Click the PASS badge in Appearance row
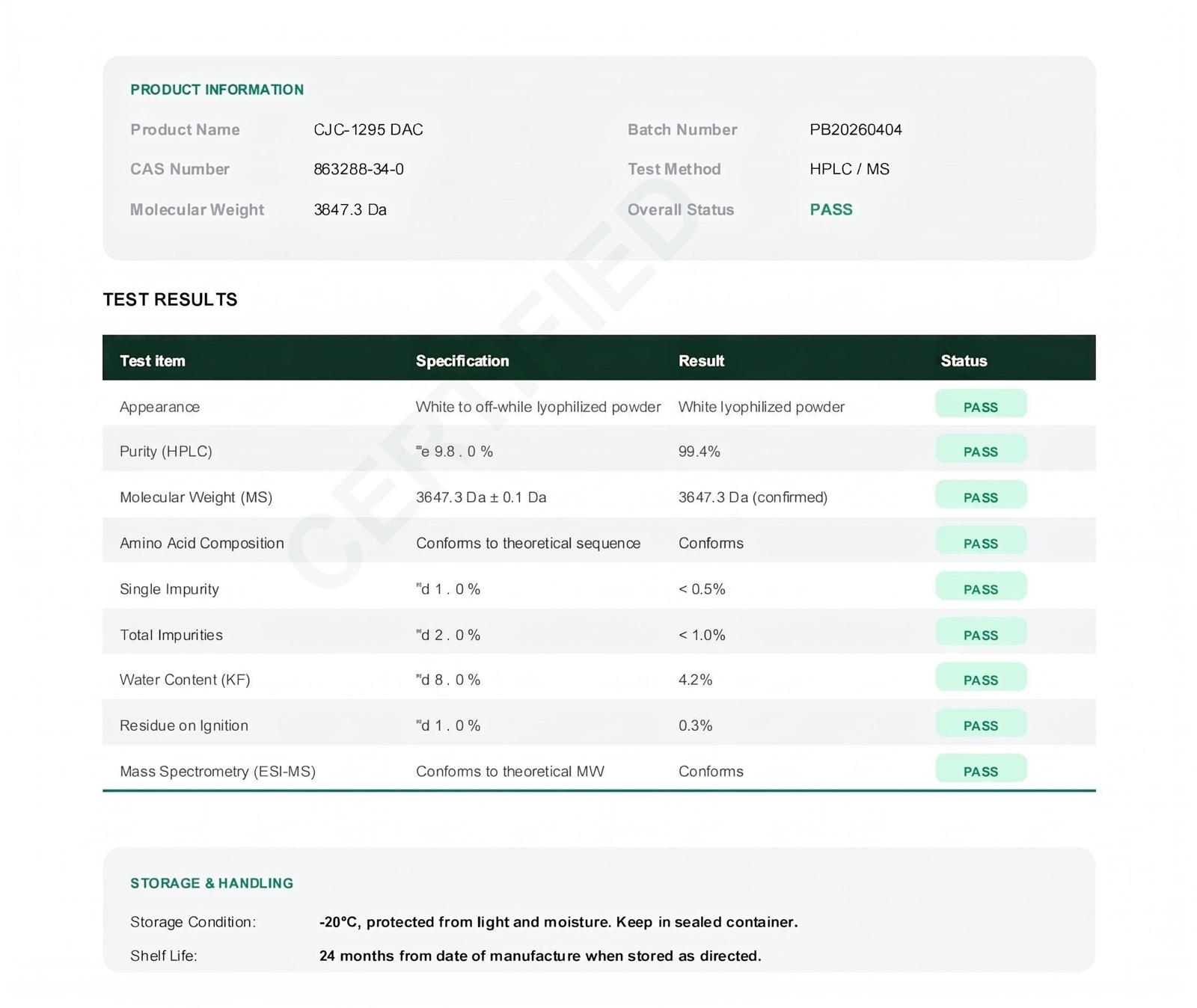This screenshot has height=1008, width=1197. click(x=981, y=405)
